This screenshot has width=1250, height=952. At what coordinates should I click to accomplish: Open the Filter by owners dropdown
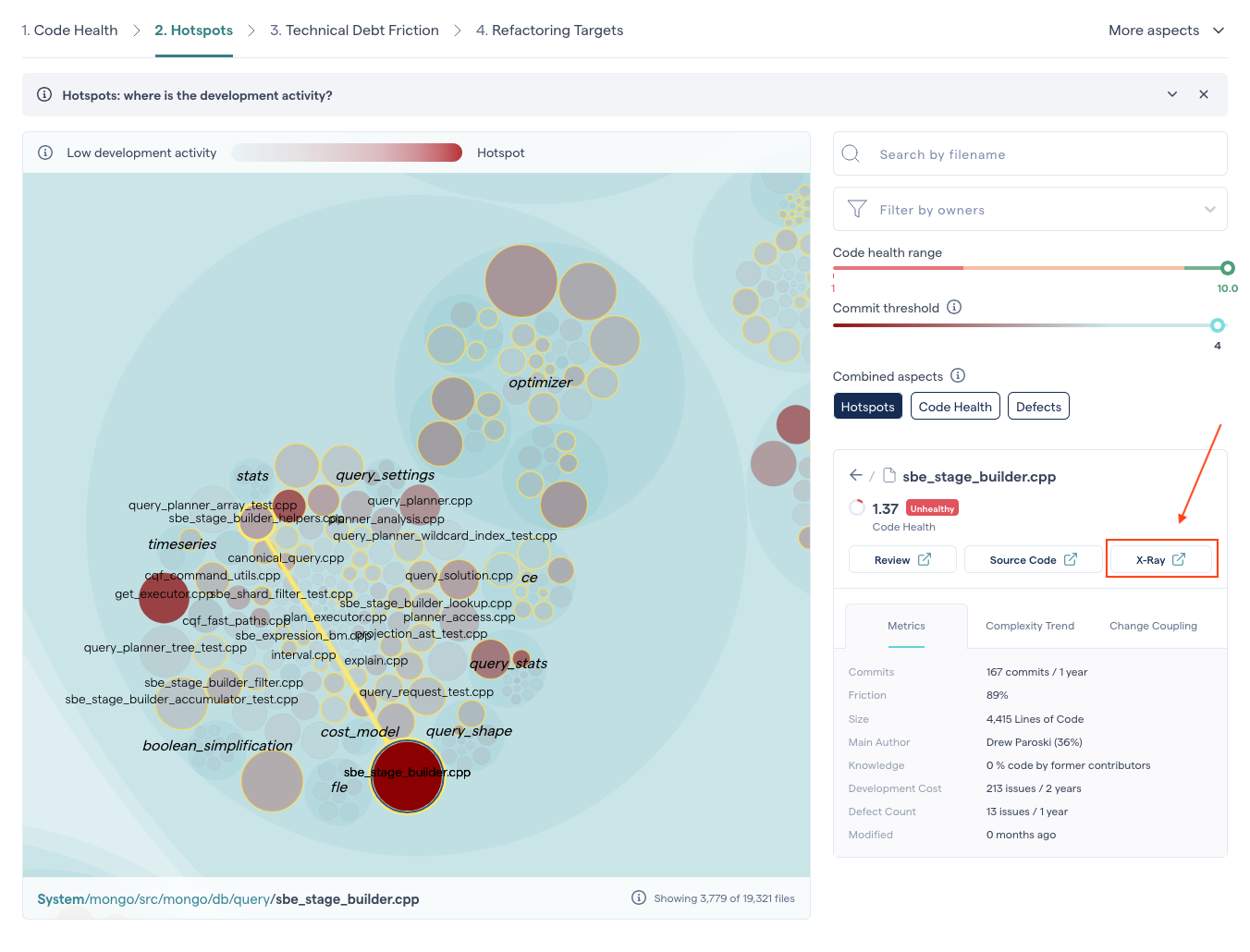[1209, 210]
